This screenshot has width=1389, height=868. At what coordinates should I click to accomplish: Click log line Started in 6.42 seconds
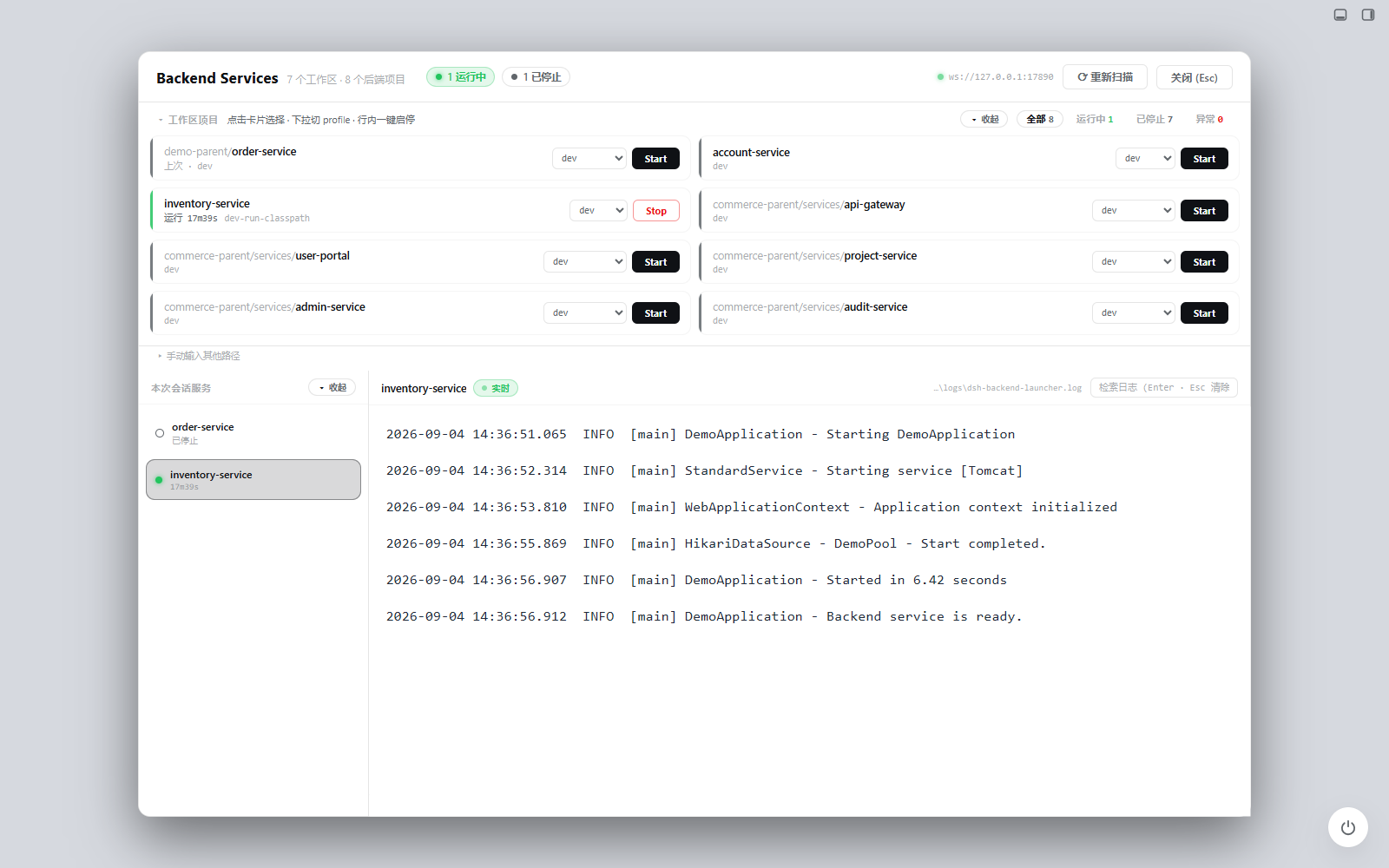tap(696, 580)
